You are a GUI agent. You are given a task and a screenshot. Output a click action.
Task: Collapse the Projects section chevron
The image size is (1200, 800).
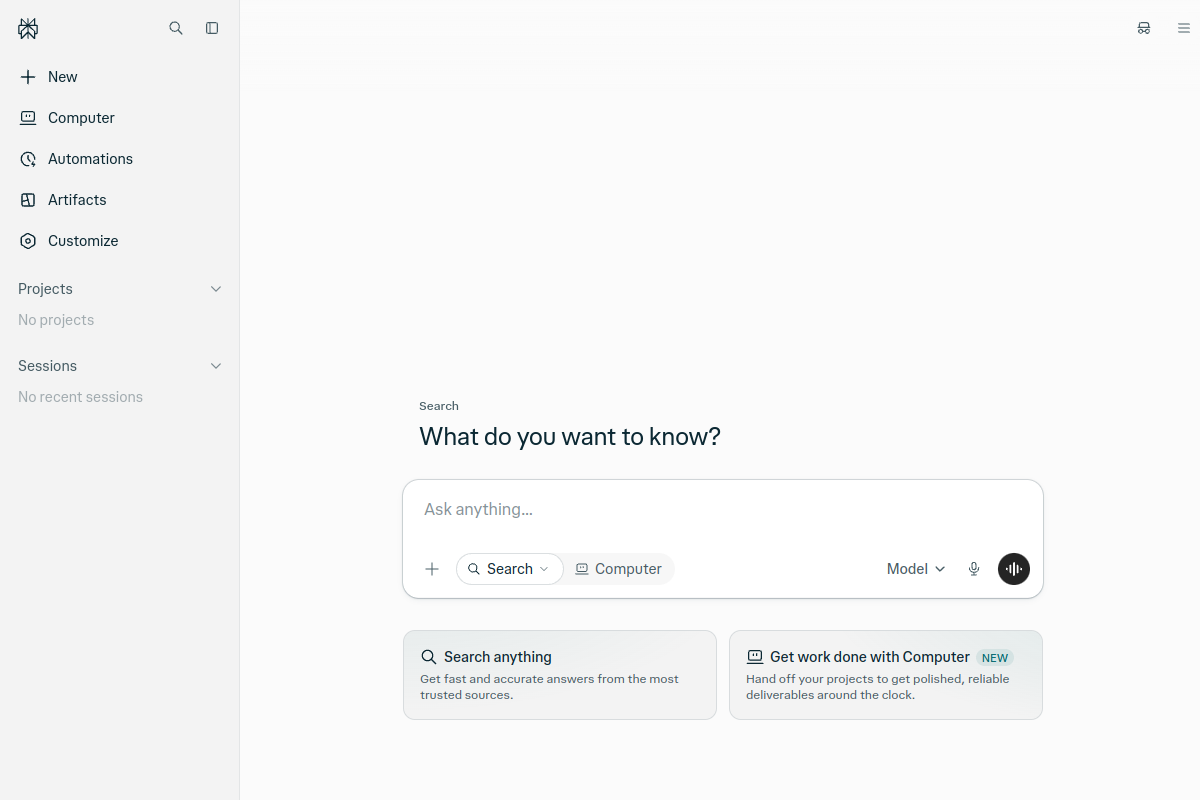216,289
